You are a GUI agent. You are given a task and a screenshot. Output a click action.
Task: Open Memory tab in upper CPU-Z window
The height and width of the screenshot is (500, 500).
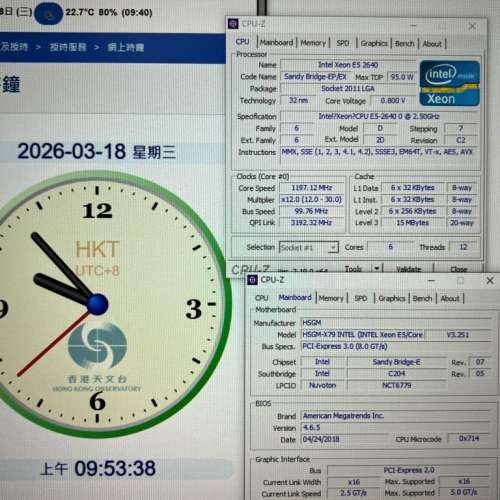[x=313, y=43]
